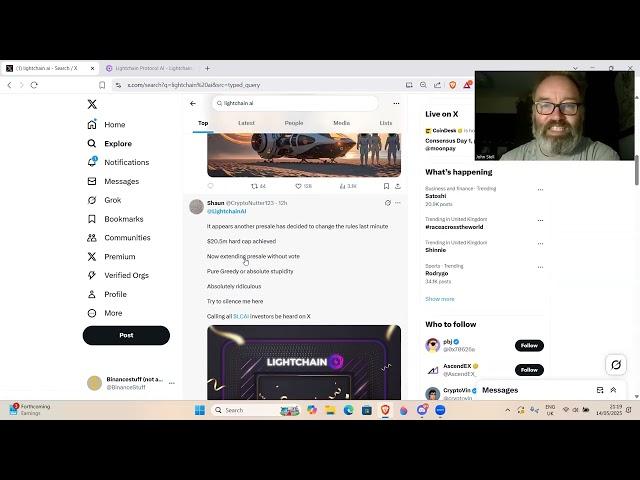
Task: Click the X logo in the sidebar
Action: click(92, 104)
